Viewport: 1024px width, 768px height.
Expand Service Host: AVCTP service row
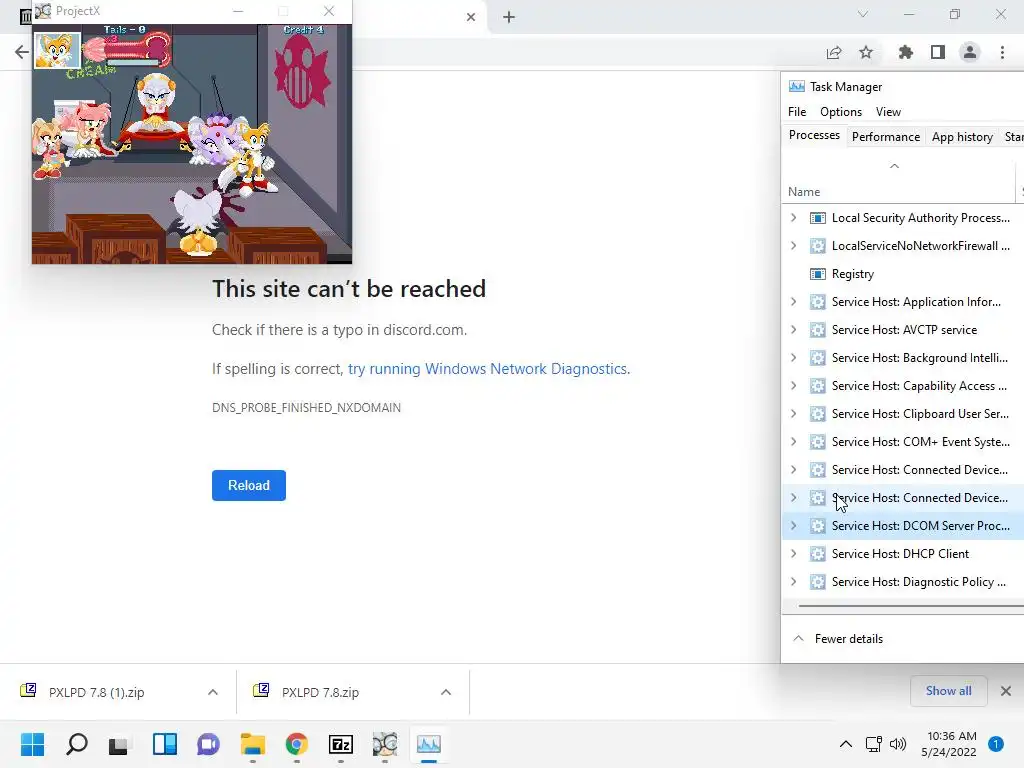(793, 330)
